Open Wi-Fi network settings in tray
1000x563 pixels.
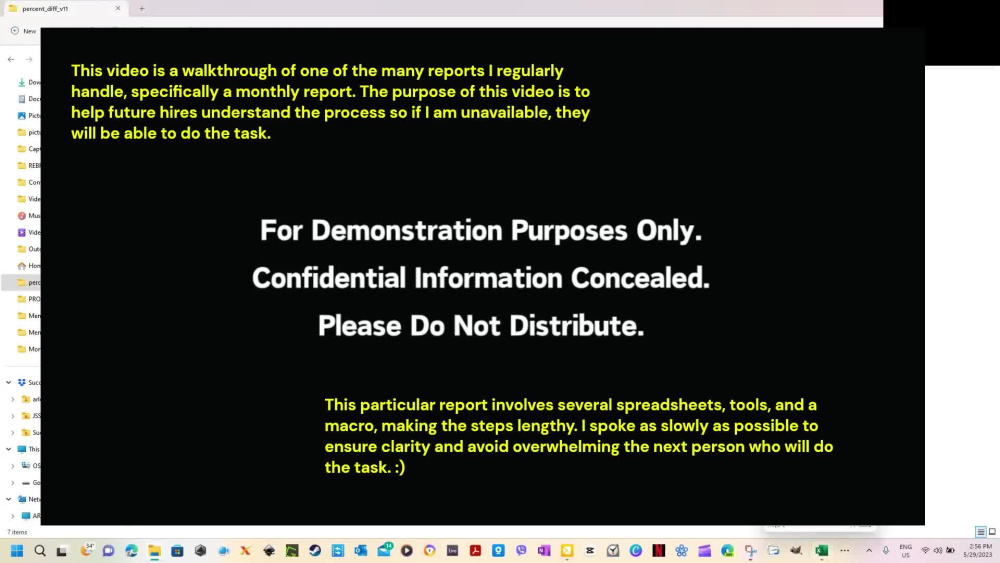925,551
